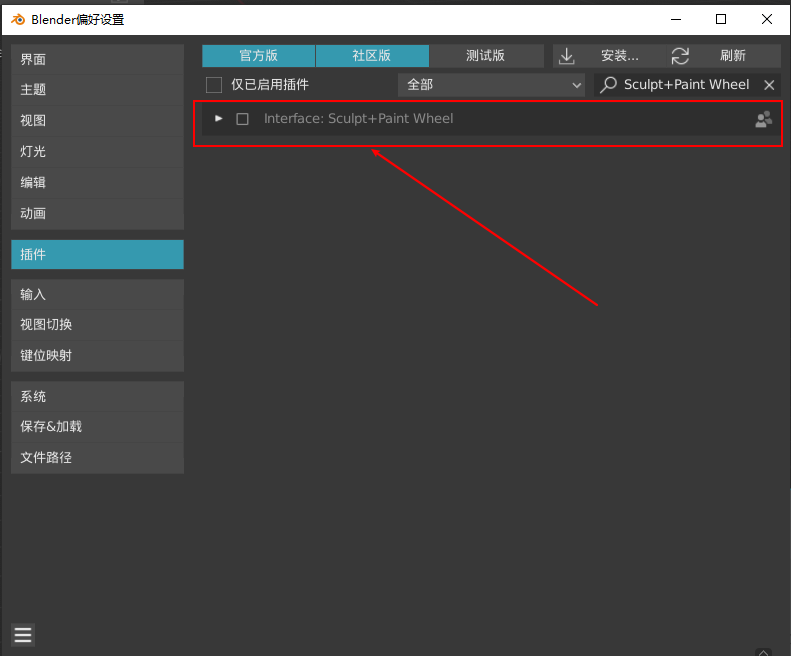791x656 pixels.
Task: Click the 刷新 button
Action: pos(724,56)
